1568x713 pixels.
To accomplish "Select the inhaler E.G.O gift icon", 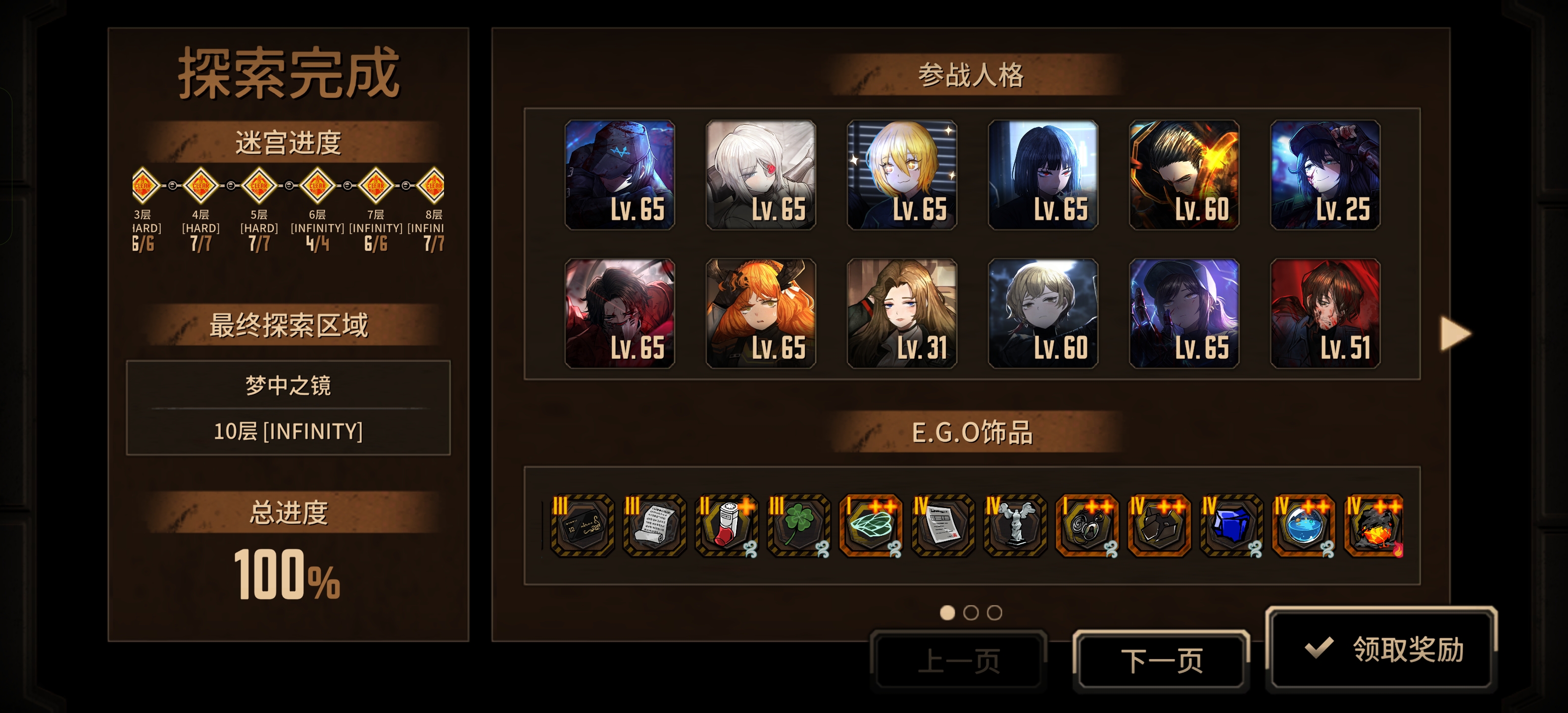I will (x=727, y=525).
